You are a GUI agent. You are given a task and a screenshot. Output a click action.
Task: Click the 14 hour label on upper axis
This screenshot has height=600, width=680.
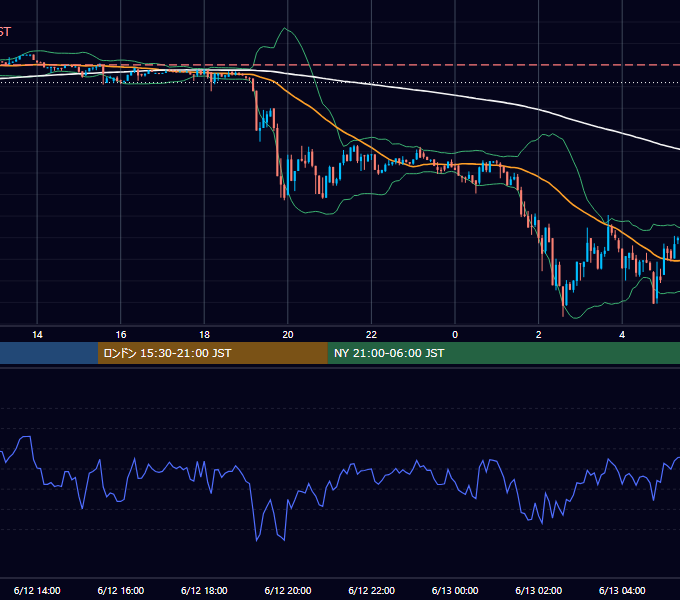pyautogui.click(x=37, y=335)
